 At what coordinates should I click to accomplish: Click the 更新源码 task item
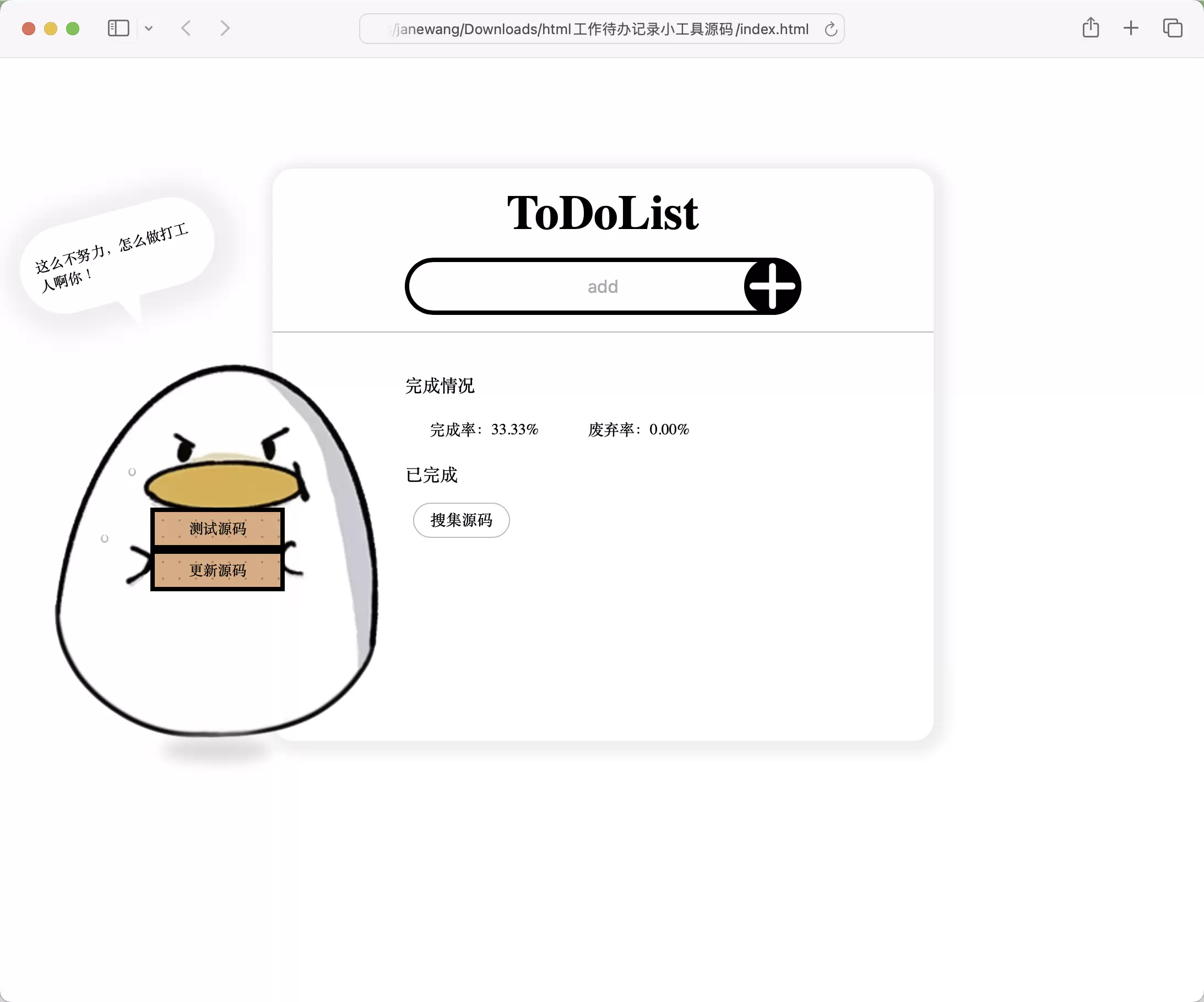218,570
